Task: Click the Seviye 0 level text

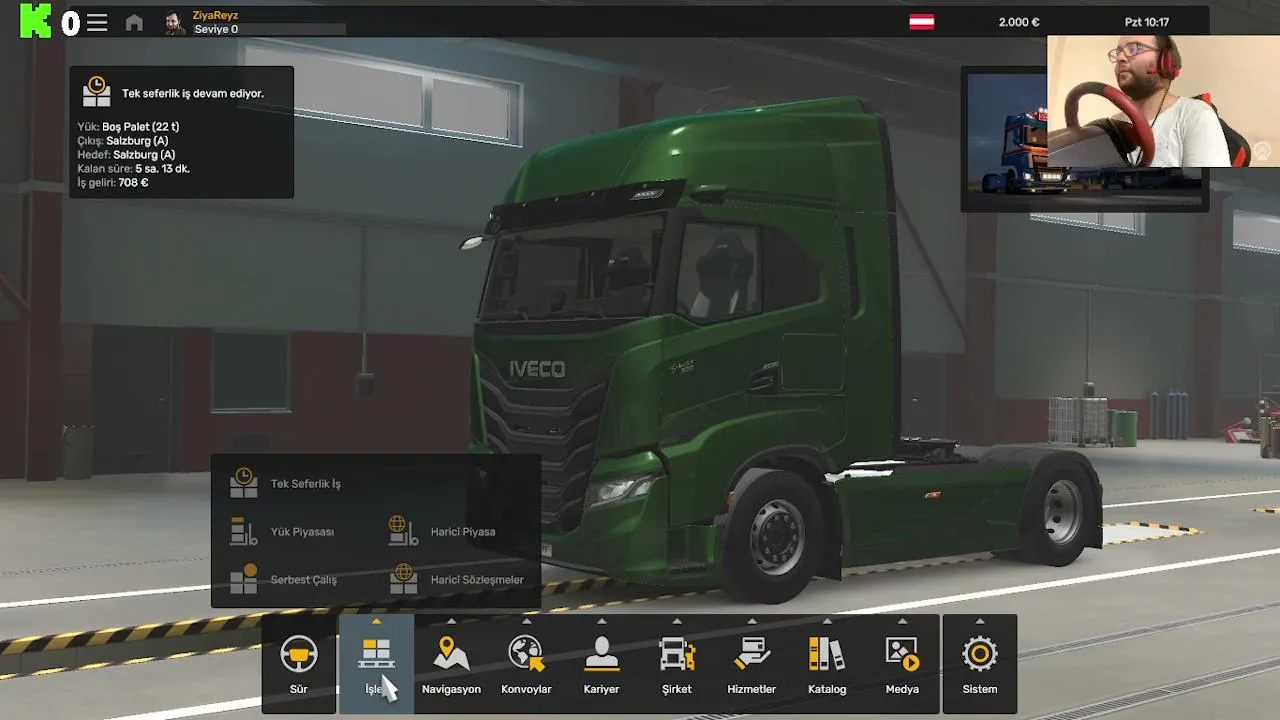Action: tap(215, 29)
